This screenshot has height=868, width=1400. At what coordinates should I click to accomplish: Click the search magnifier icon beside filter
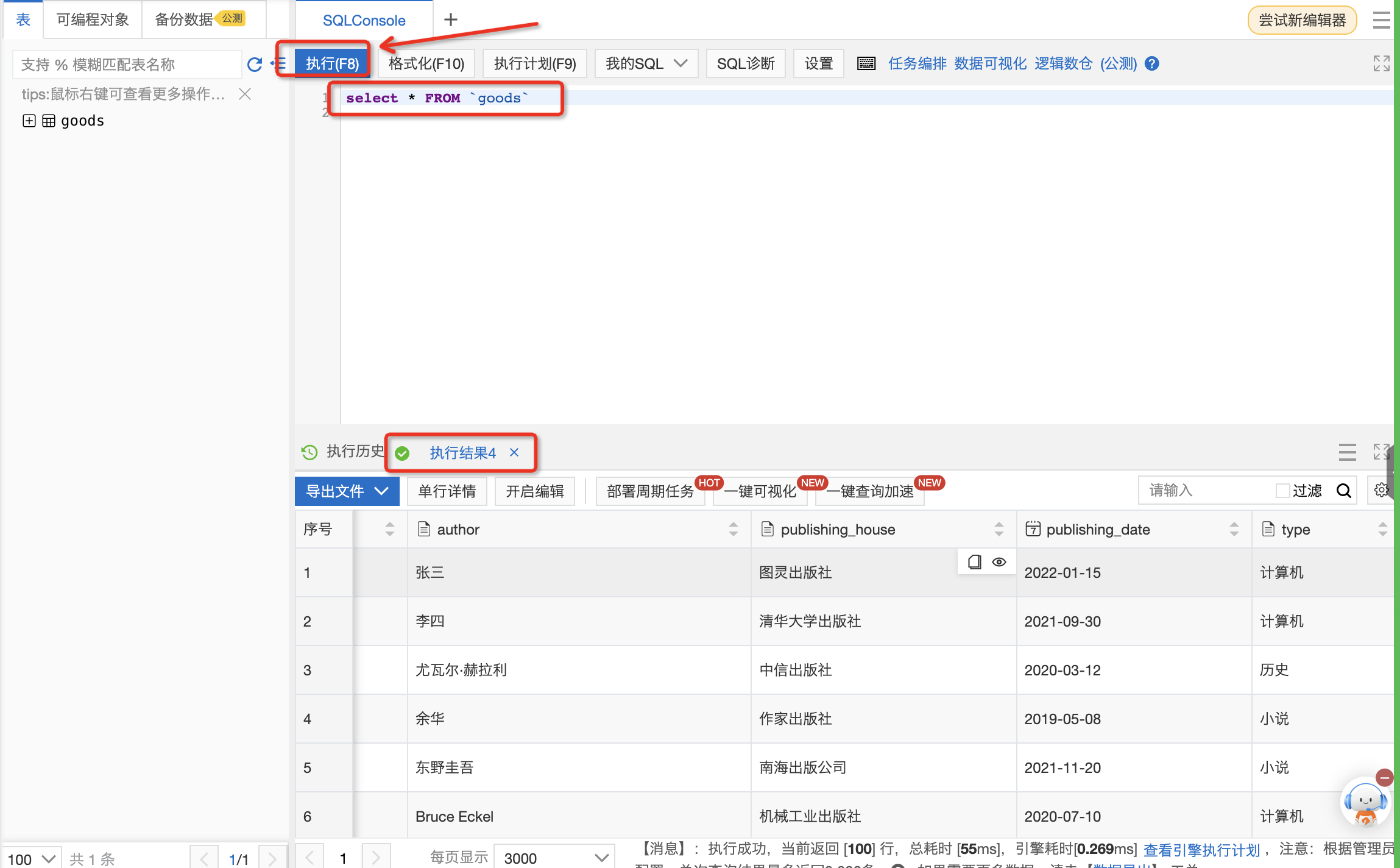[x=1343, y=491]
